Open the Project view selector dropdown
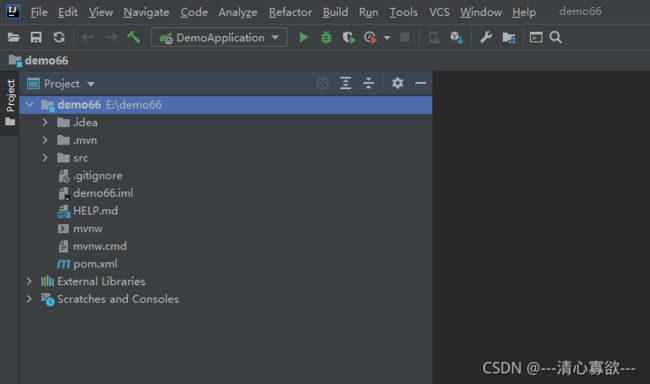The width and height of the screenshot is (650, 384). coord(61,84)
